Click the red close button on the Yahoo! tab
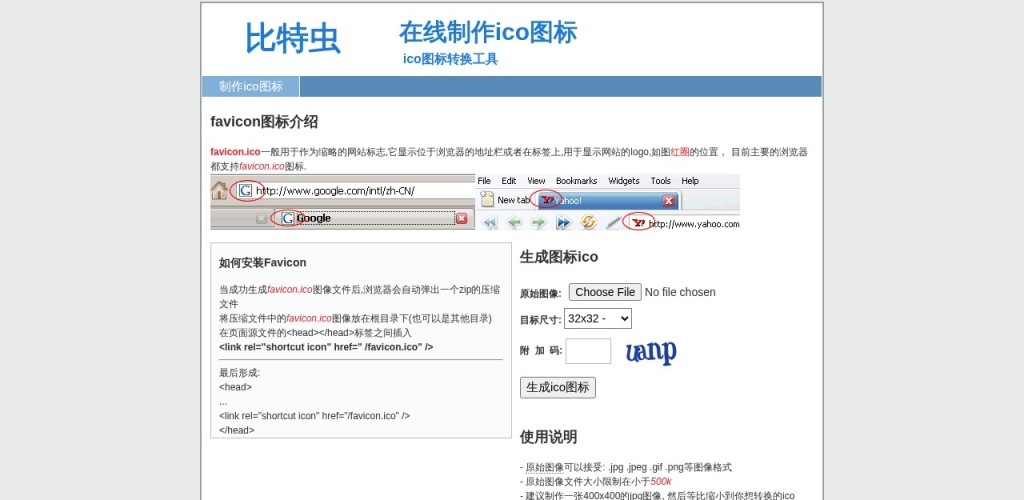Screen dimensions: 1024x500 pyautogui.click(x=668, y=200)
